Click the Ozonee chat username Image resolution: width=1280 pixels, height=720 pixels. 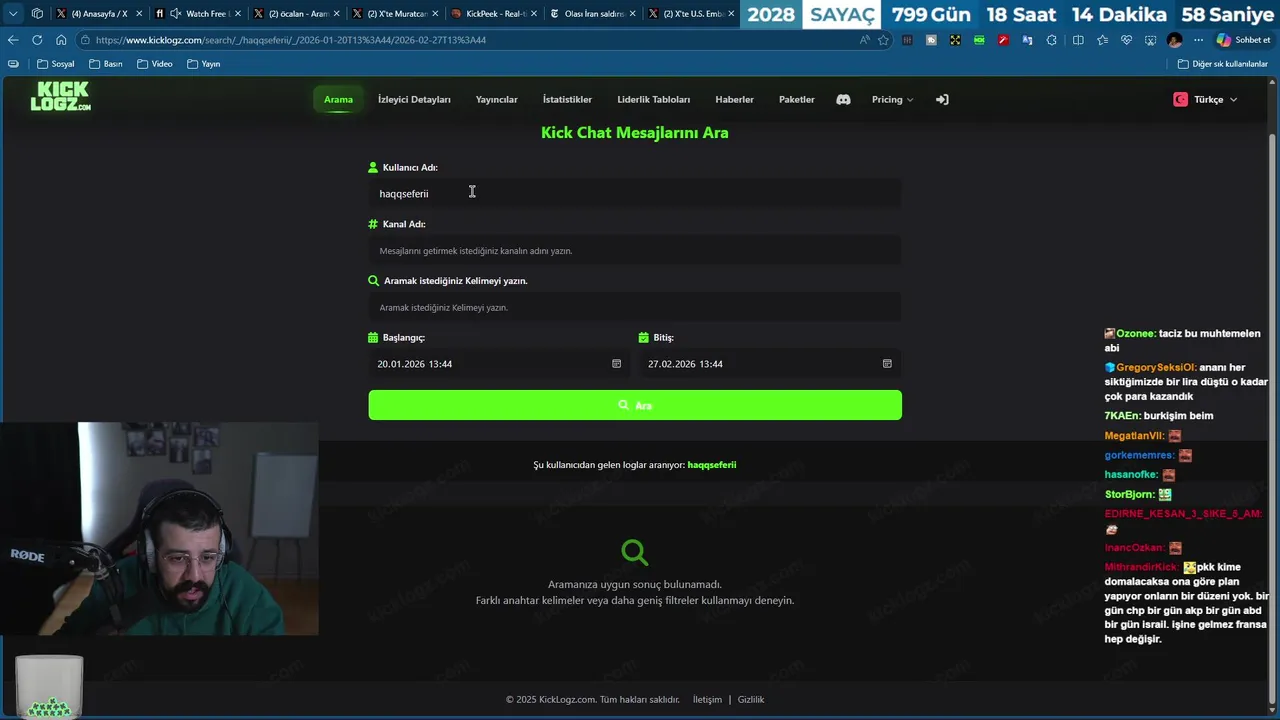coord(1135,334)
